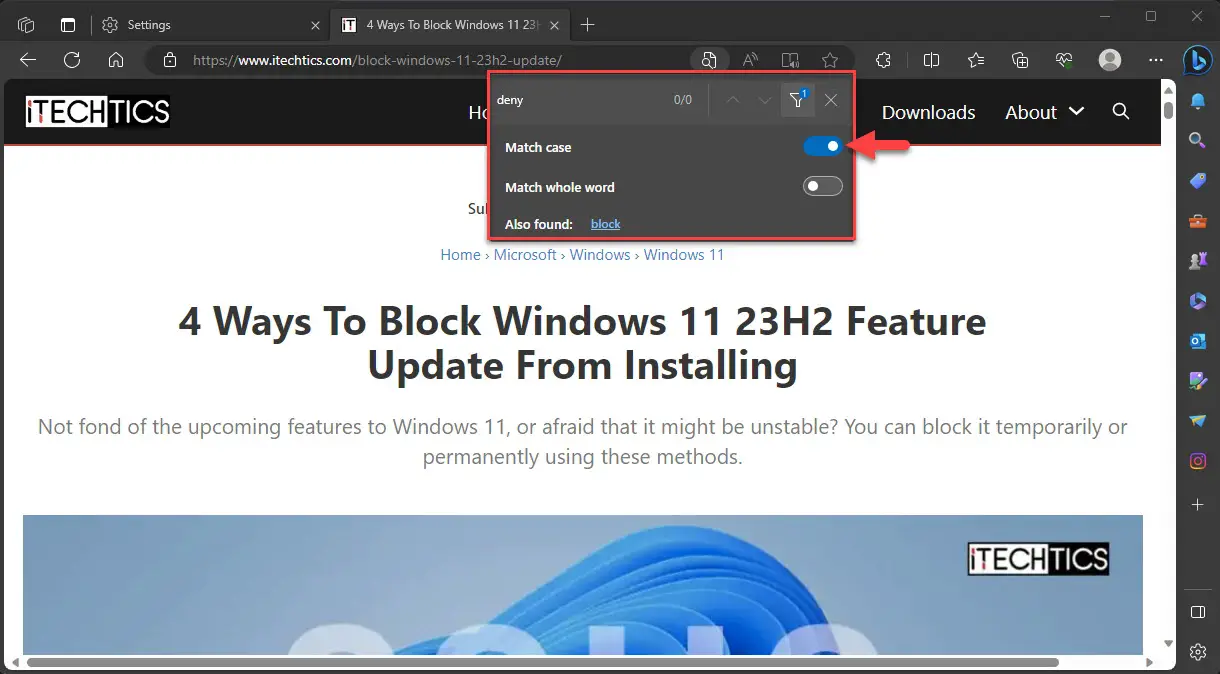Open the tab actions menu icon
Viewport: 1220px width, 674px height.
[68, 25]
